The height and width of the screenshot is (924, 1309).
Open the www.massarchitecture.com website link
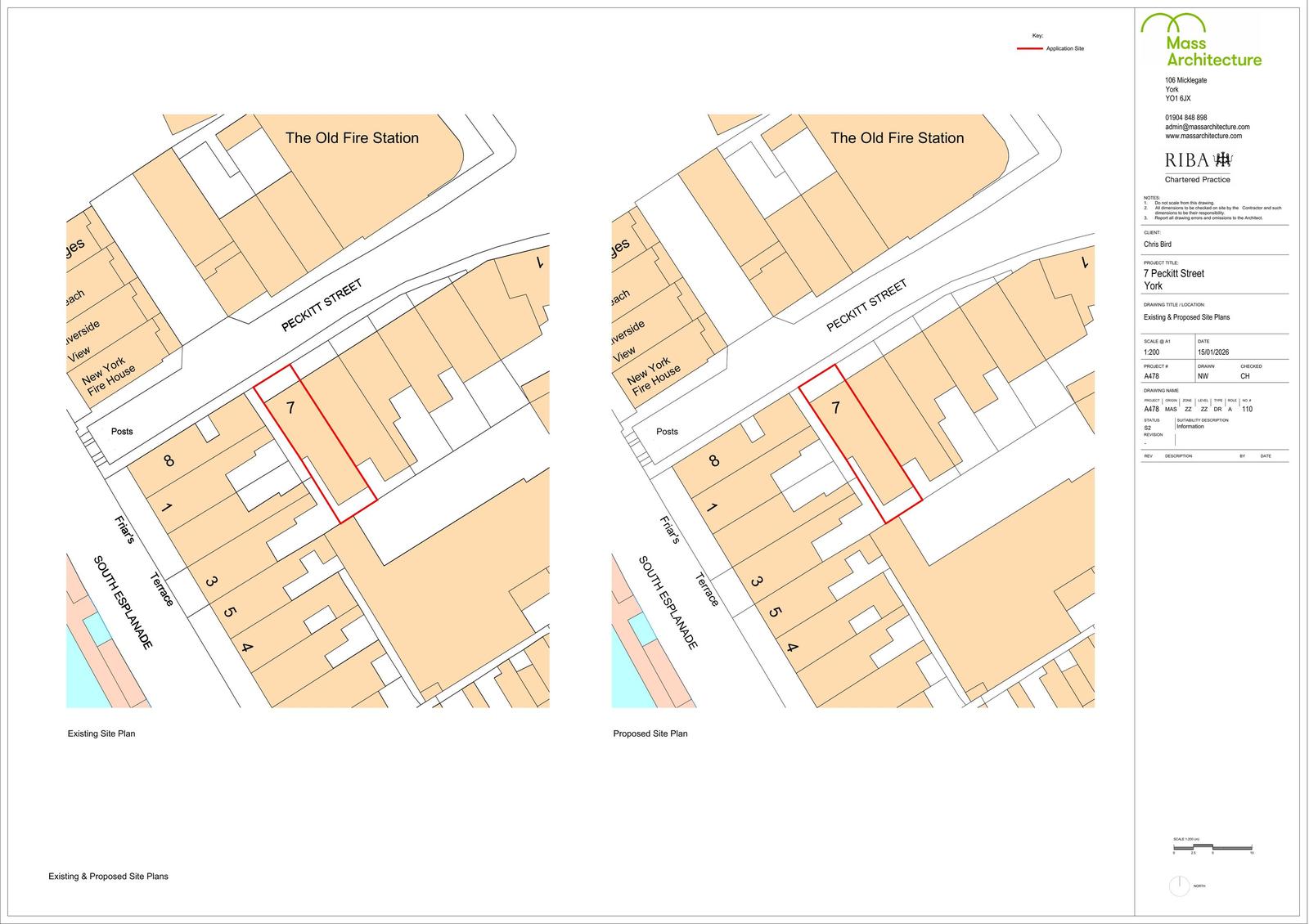click(x=1203, y=136)
